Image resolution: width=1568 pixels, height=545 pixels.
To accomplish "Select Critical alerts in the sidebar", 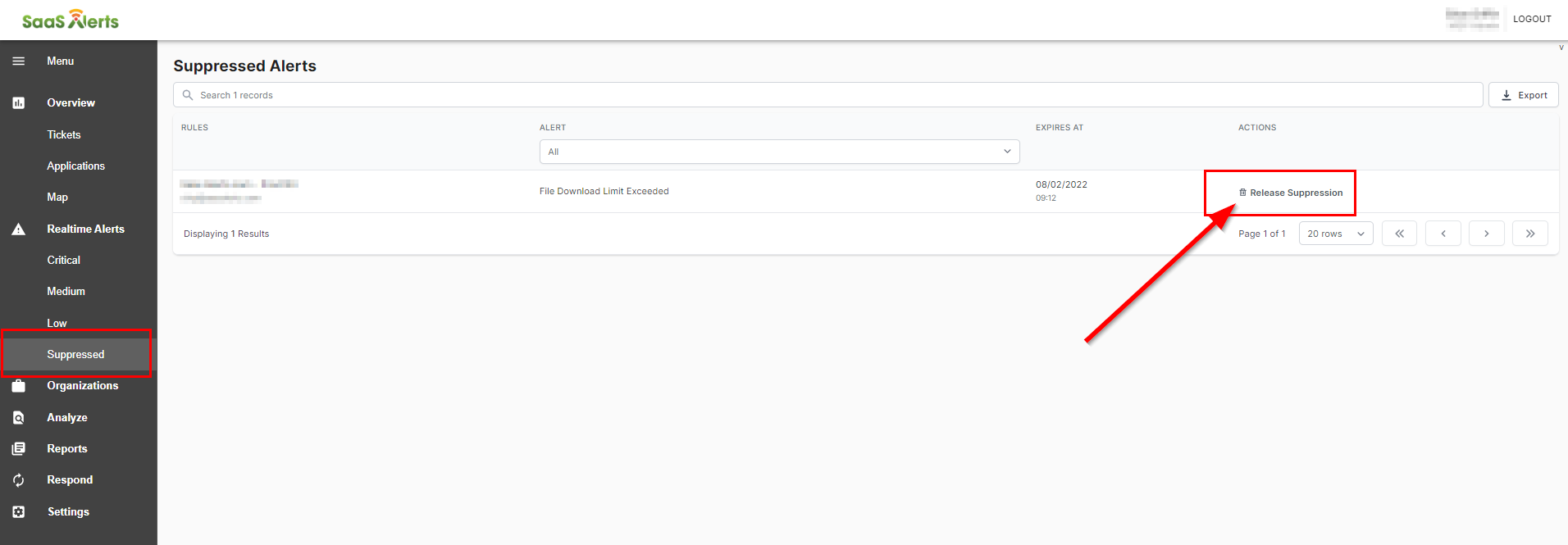I will coord(63,261).
